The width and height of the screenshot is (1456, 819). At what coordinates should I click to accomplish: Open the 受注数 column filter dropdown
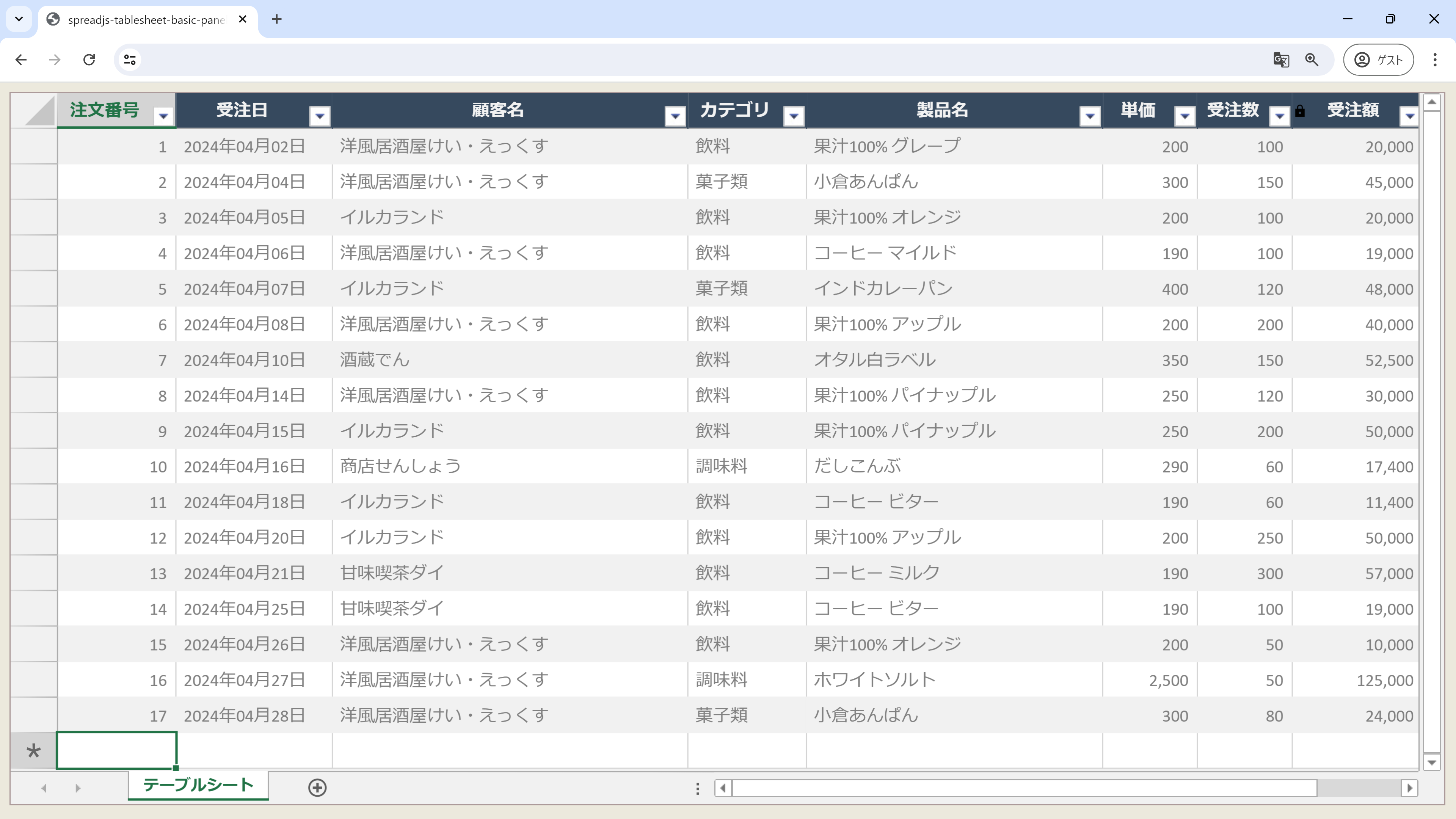1279,116
